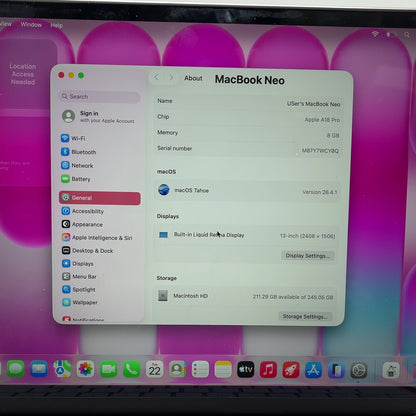Click the forward navigation chevron

[171, 77]
